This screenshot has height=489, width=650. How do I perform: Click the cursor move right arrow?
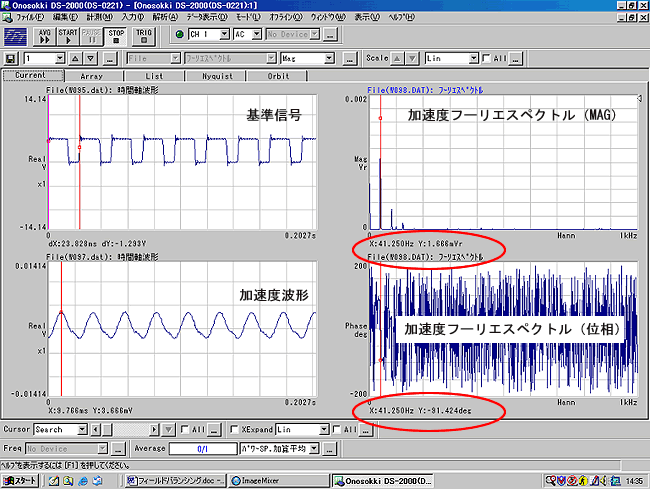(x=154, y=430)
